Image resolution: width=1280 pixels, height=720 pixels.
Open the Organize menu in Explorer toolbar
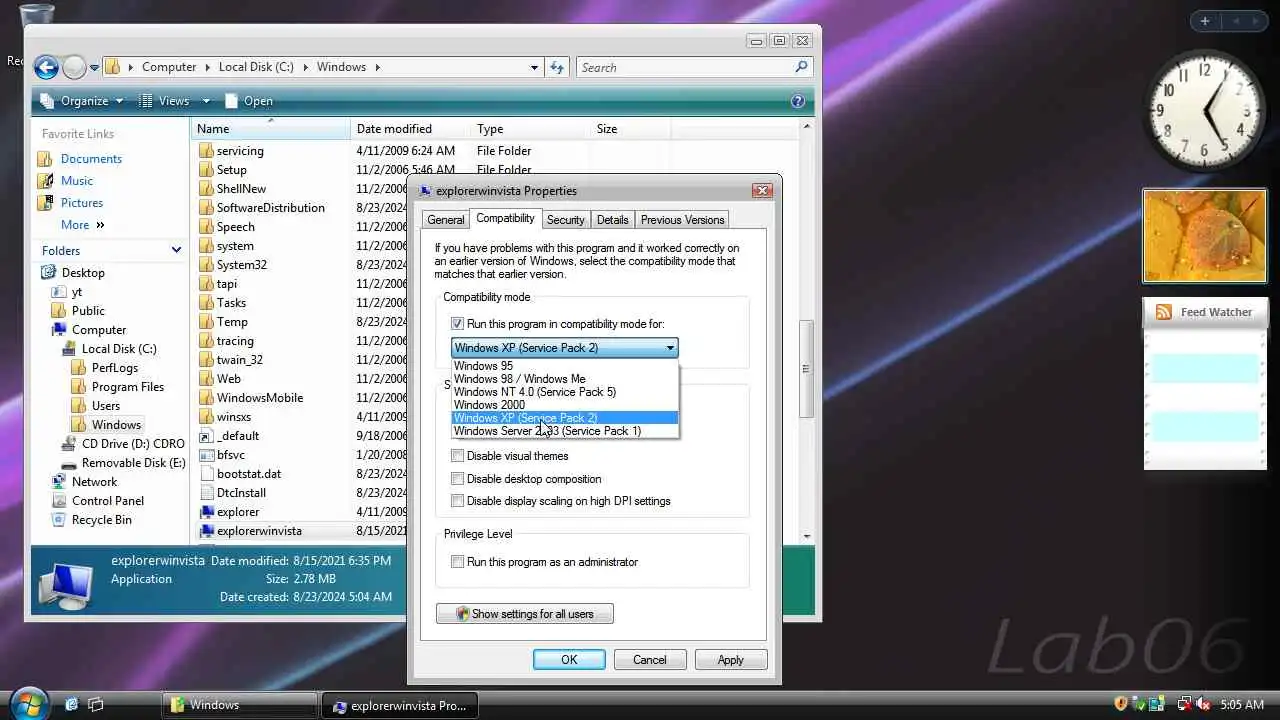(81, 101)
